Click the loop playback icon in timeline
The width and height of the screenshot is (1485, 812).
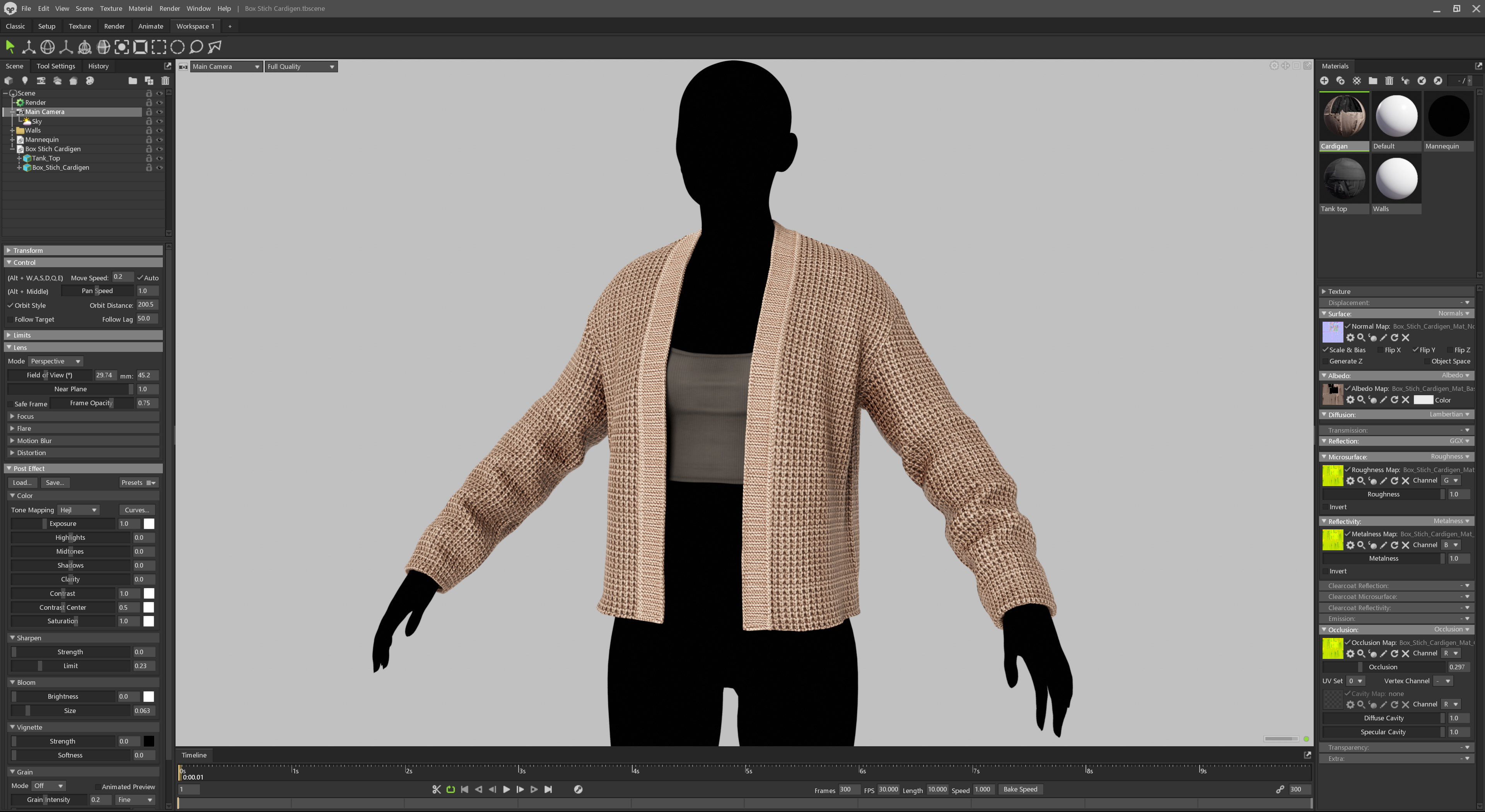point(450,790)
